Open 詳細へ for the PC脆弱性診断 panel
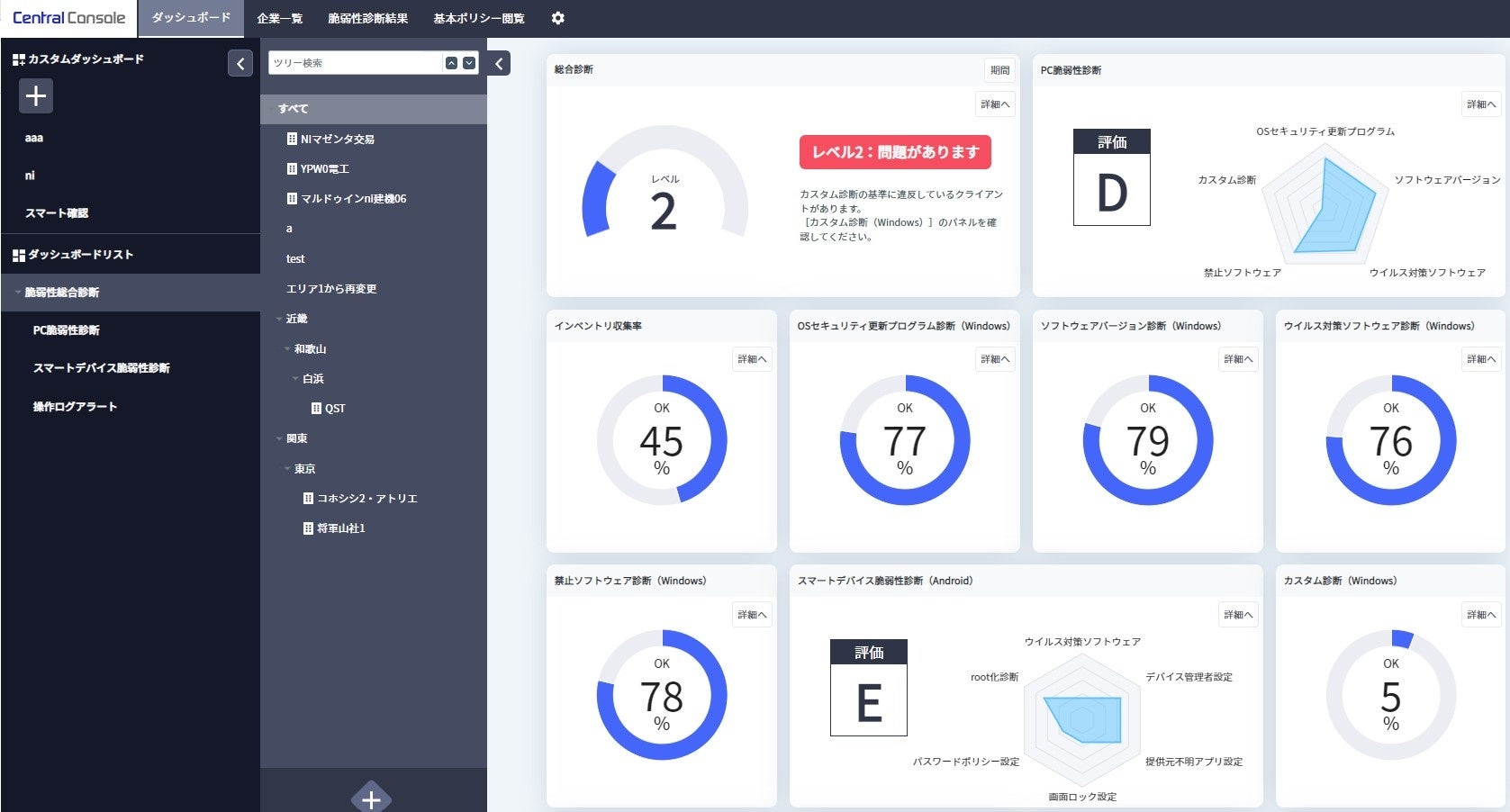This screenshot has height=812, width=1510. [1481, 104]
